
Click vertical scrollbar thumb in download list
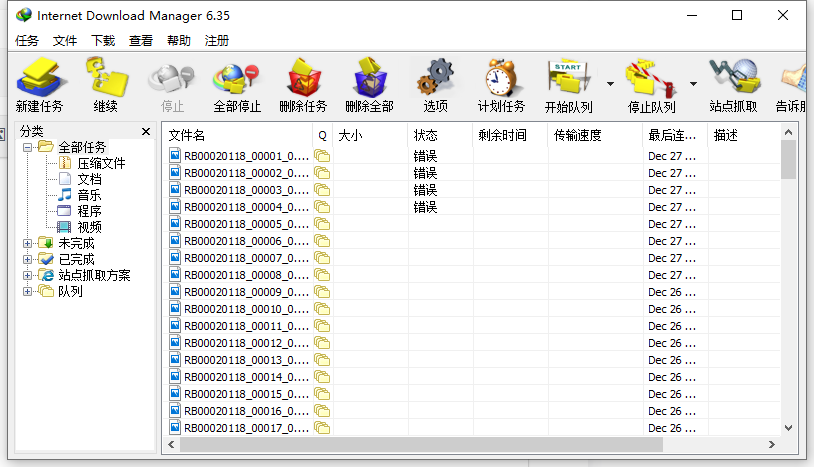click(x=788, y=160)
